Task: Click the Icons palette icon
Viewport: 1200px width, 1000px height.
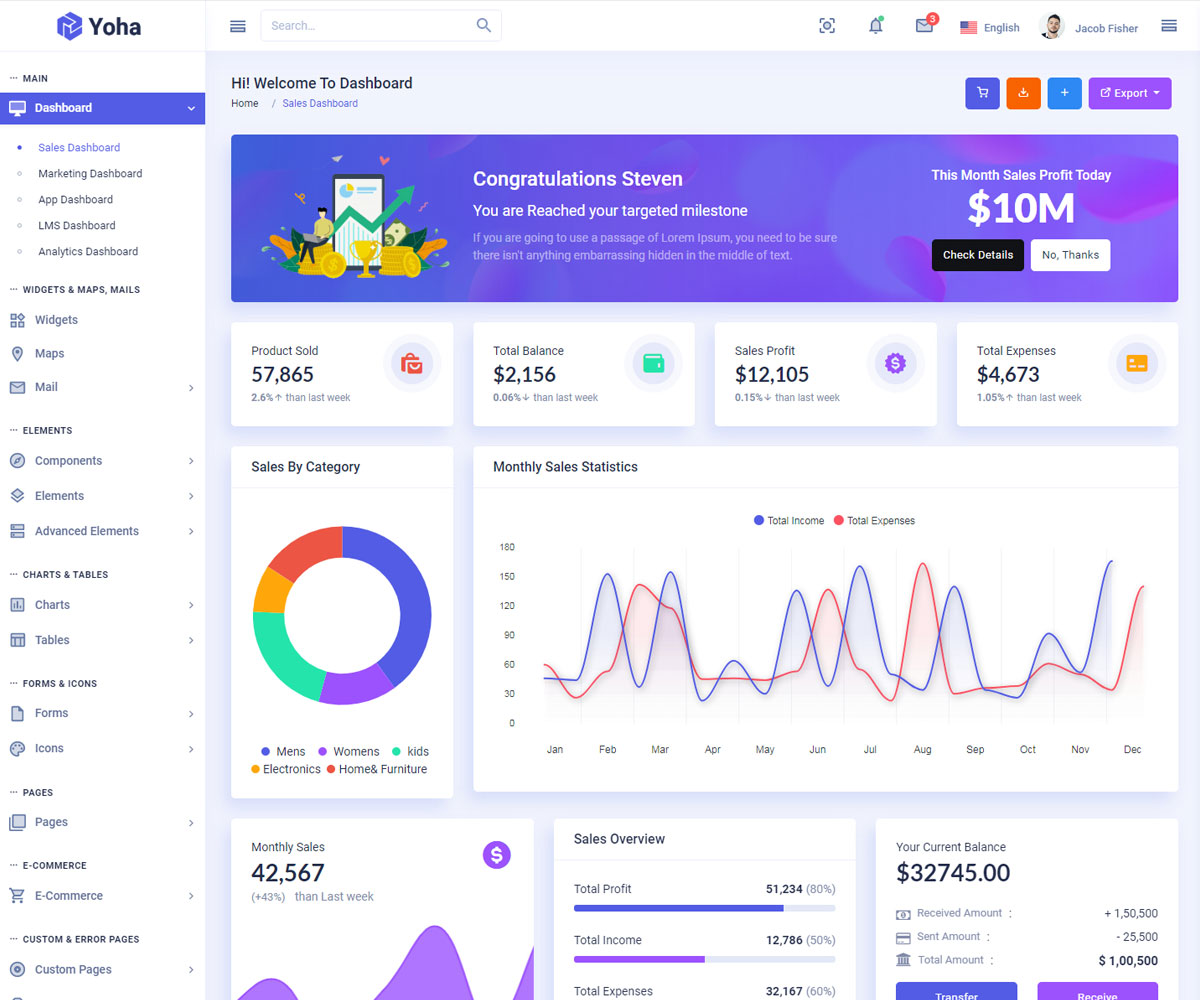Action: coord(17,749)
